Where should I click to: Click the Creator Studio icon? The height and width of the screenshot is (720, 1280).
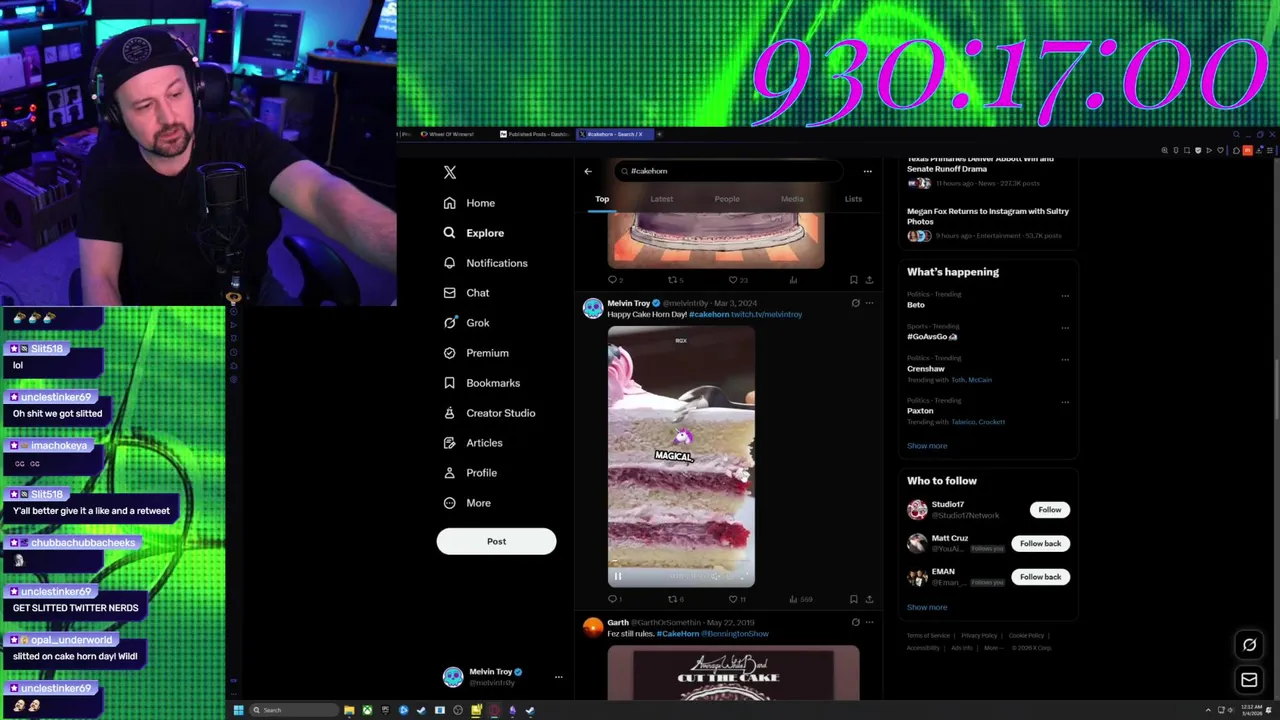tap(449, 413)
